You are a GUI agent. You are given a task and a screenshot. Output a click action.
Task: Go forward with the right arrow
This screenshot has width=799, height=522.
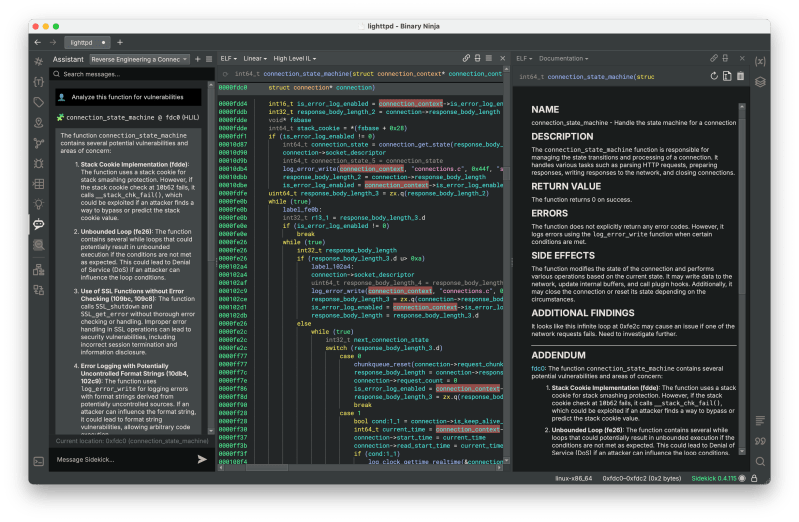(53, 43)
